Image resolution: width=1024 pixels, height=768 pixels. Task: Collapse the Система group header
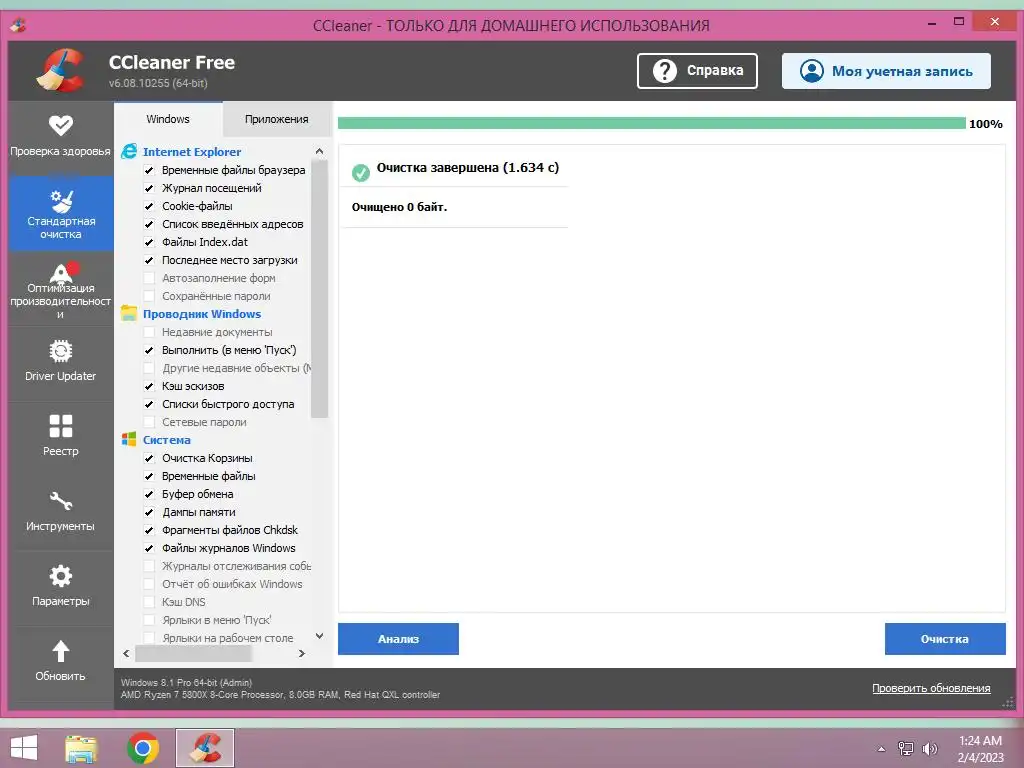167,440
